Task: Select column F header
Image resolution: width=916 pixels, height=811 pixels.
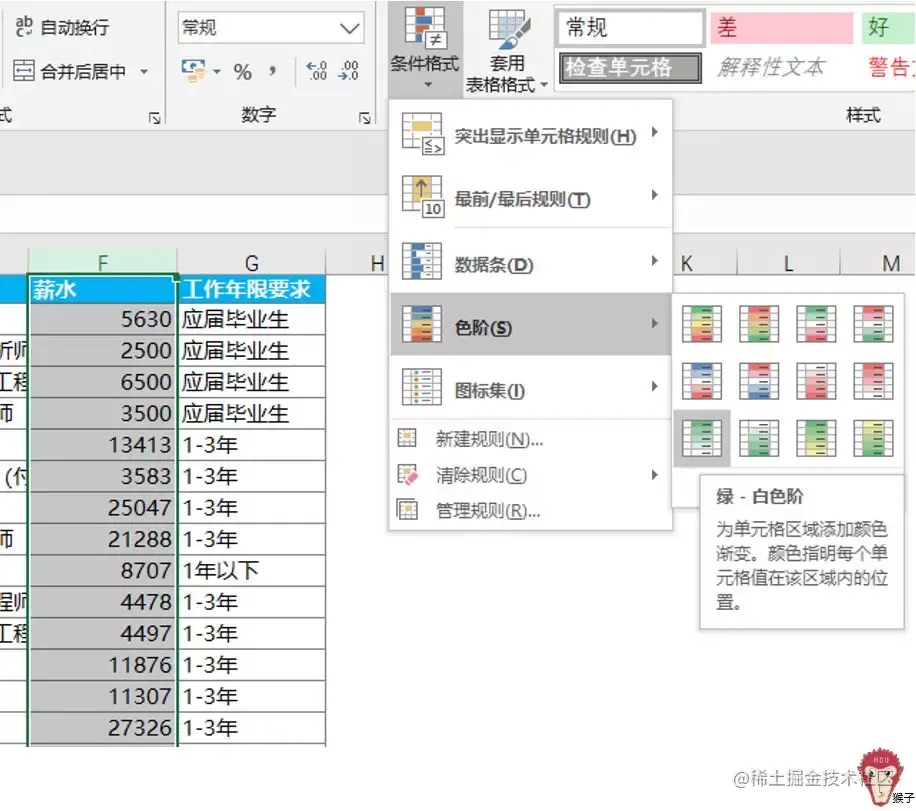Action: [x=103, y=262]
